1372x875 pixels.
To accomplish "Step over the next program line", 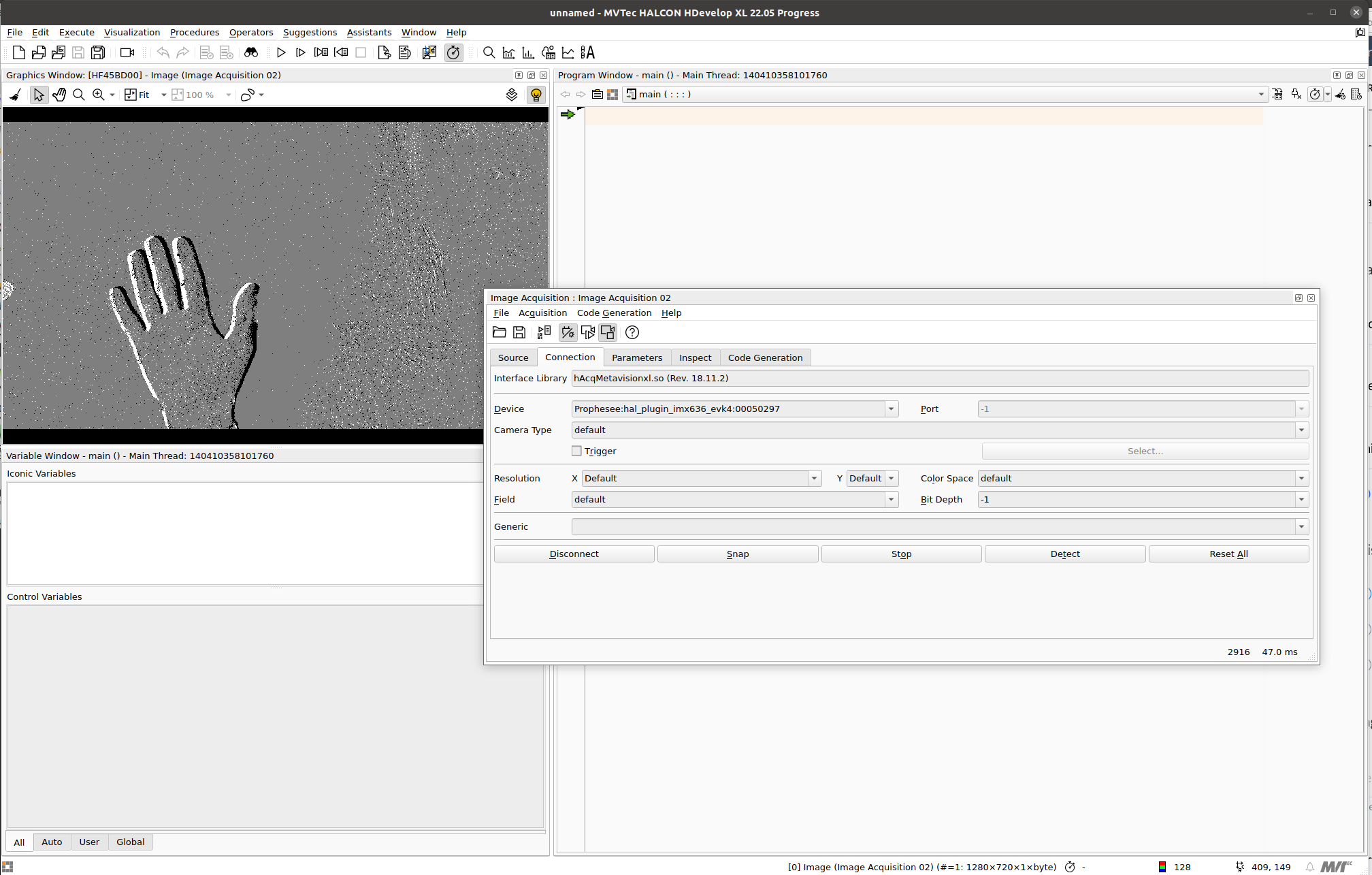I will pyautogui.click(x=321, y=52).
